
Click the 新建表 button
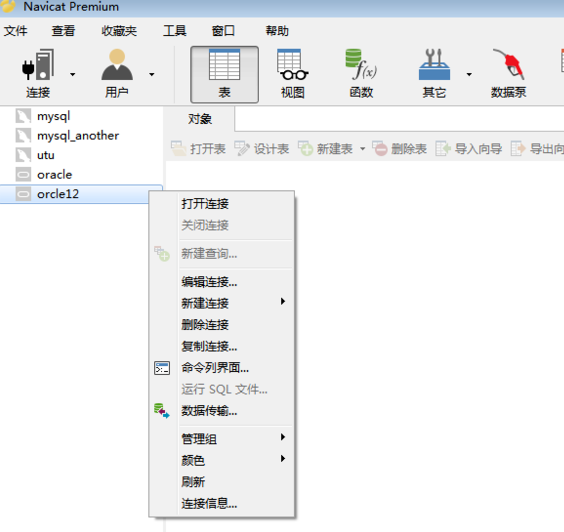[x=326, y=148]
